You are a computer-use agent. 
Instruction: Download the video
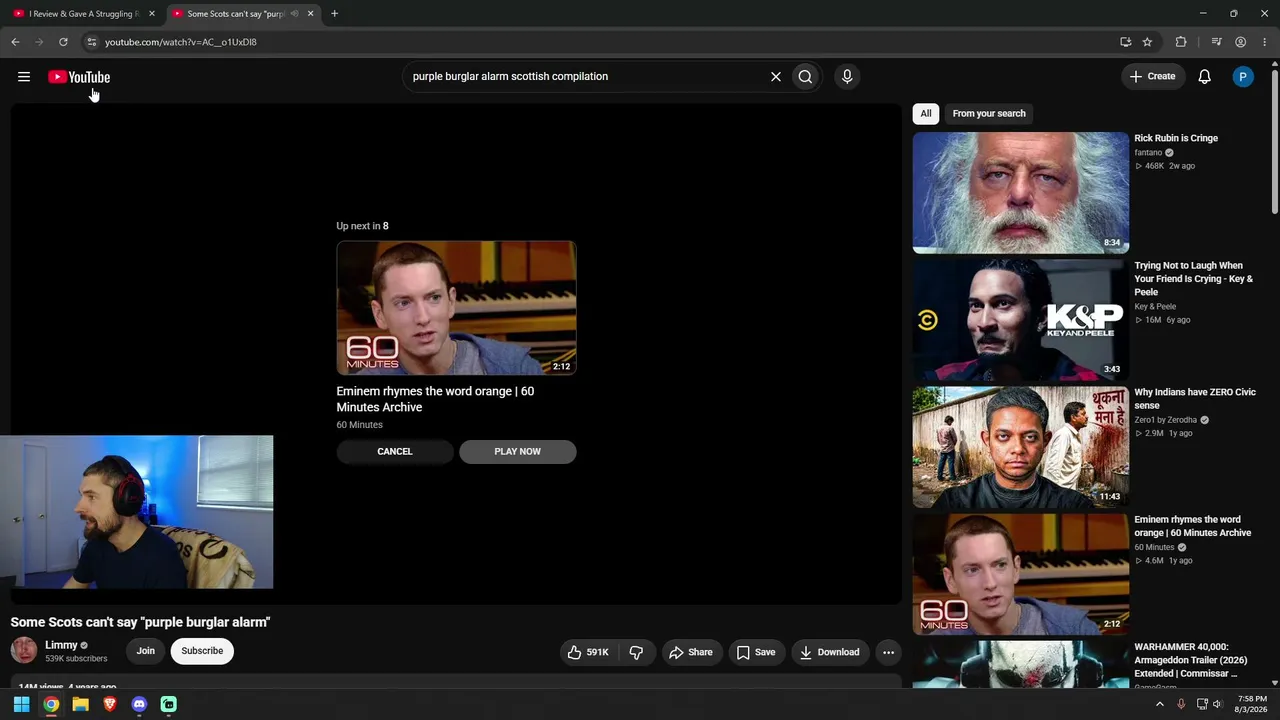829,652
